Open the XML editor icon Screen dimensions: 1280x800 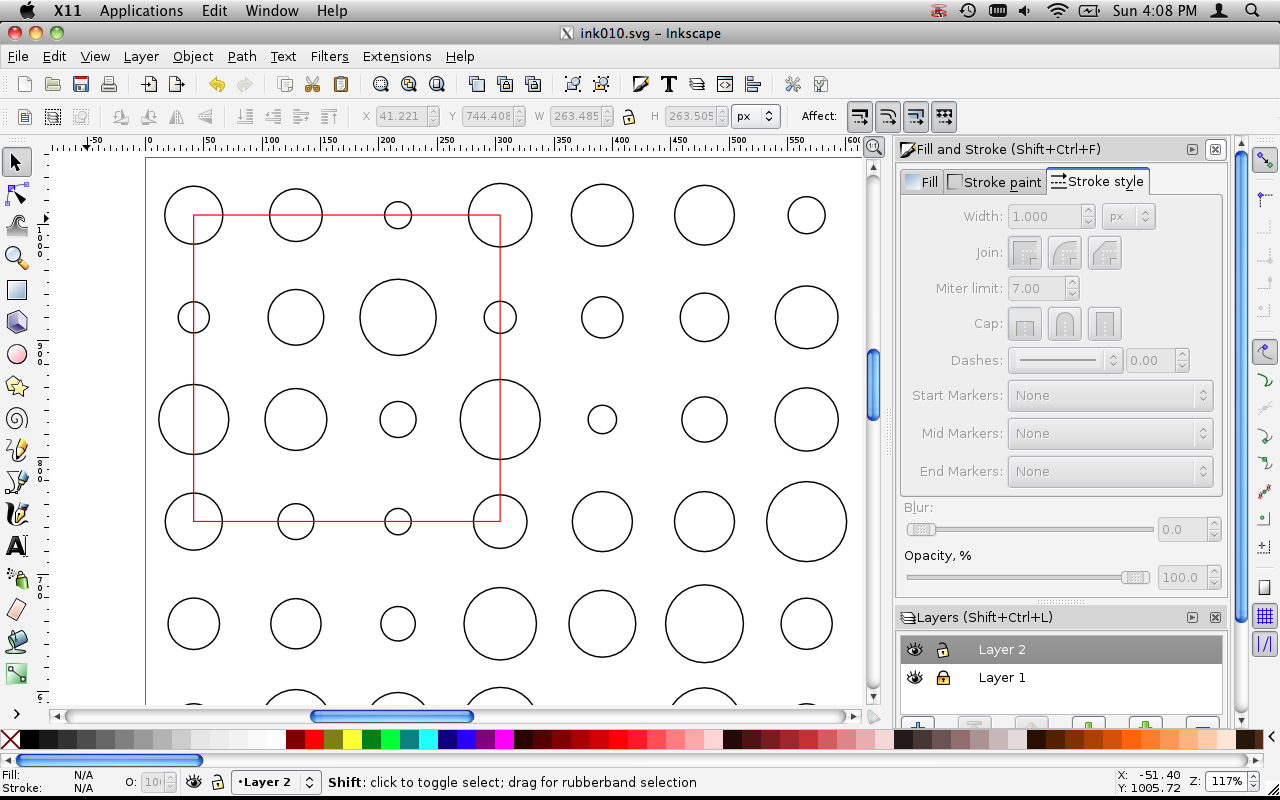725,84
